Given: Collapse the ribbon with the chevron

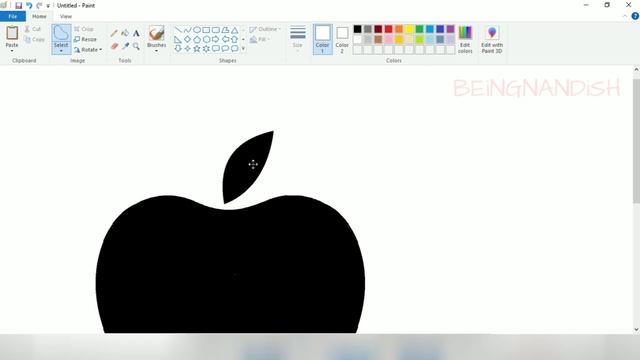Looking at the screenshot, I should pos(625,16).
